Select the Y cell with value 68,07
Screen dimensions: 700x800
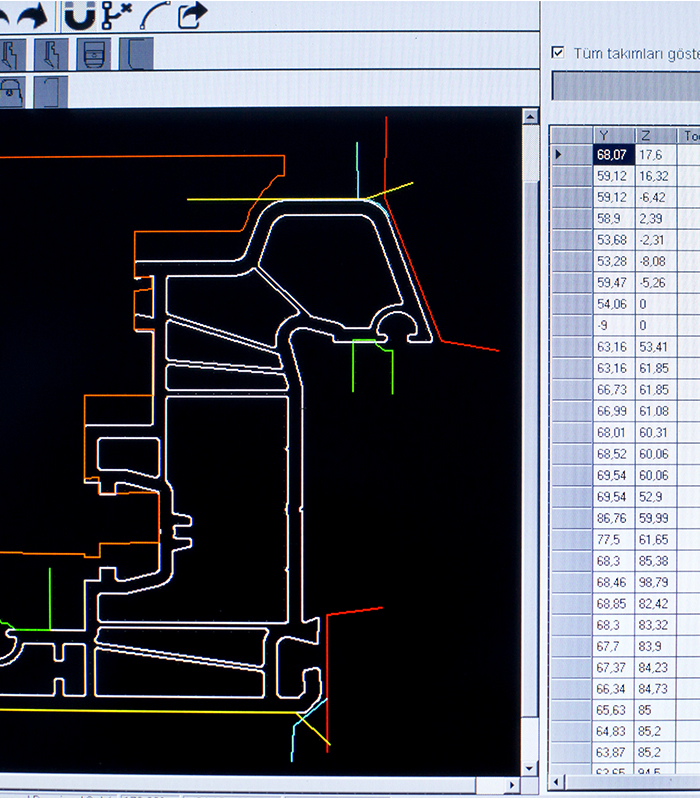click(x=613, y=155)
